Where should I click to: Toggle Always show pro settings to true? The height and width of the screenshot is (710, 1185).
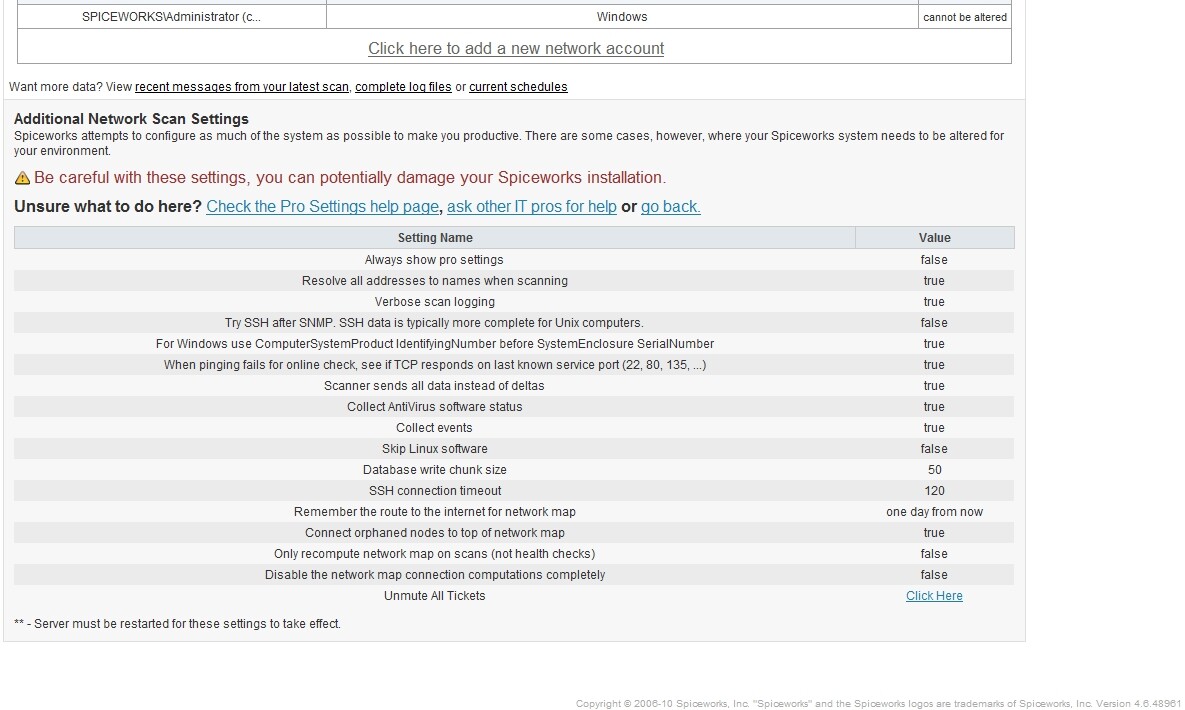933,259
